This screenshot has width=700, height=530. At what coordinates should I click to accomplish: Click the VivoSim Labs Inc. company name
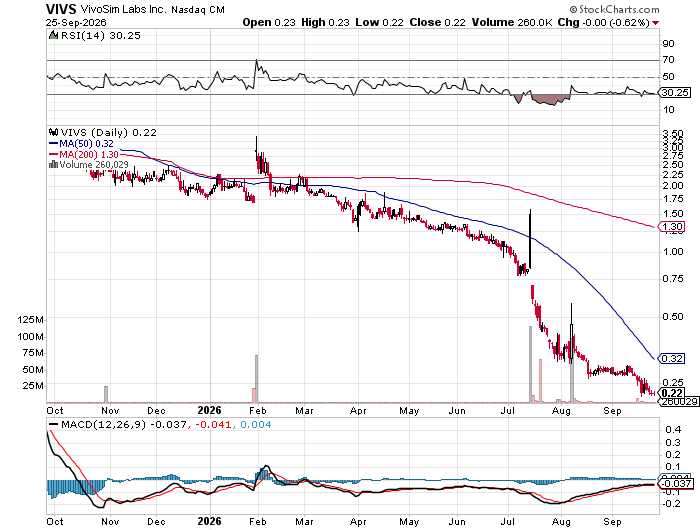point(124,9)
